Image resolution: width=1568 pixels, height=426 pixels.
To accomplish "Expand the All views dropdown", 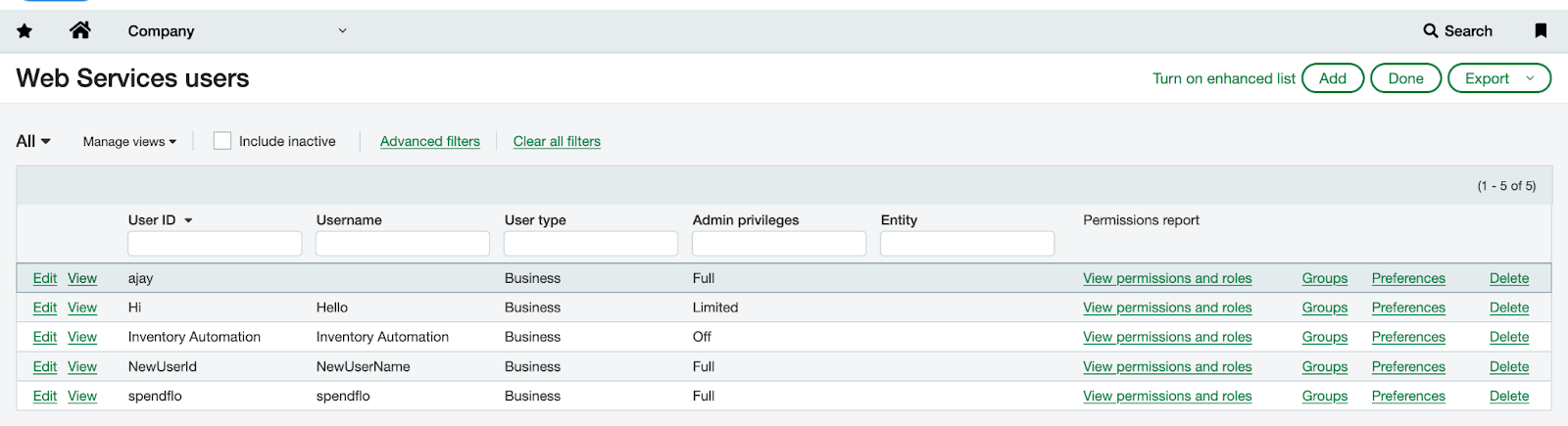I will (x=33, y=141).
